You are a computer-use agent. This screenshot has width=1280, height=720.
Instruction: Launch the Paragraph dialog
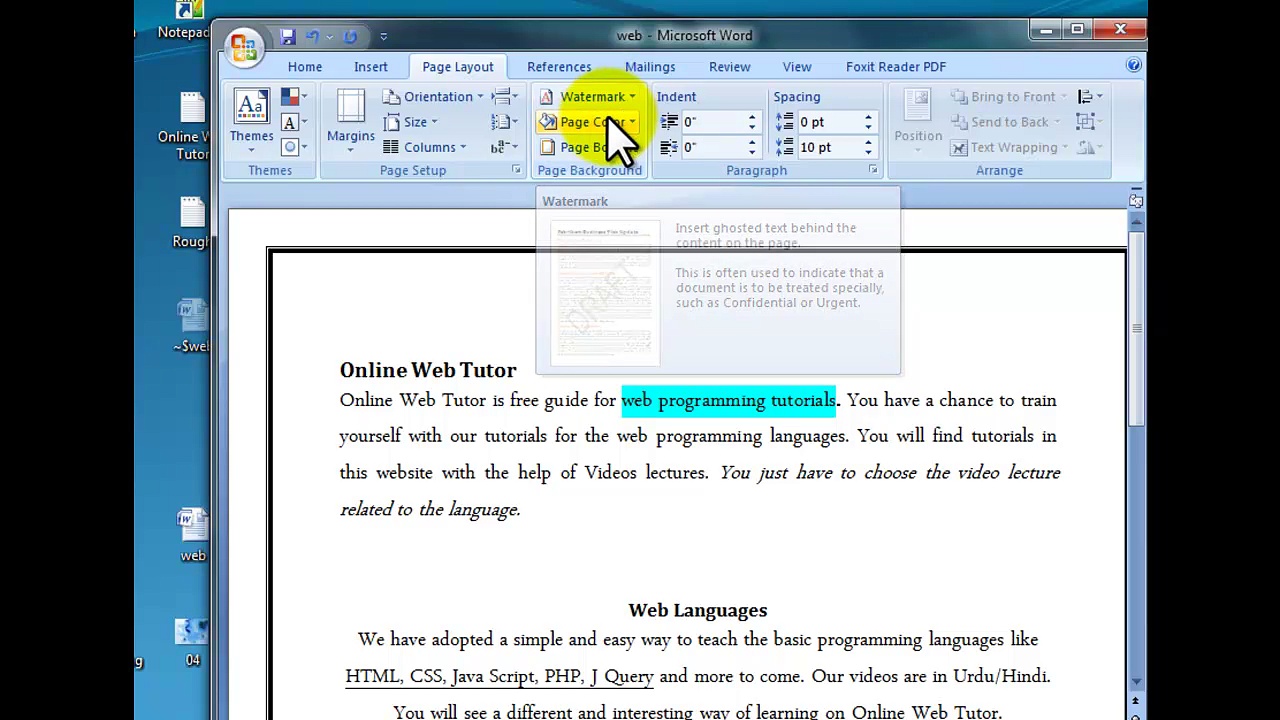pos(873,170)
